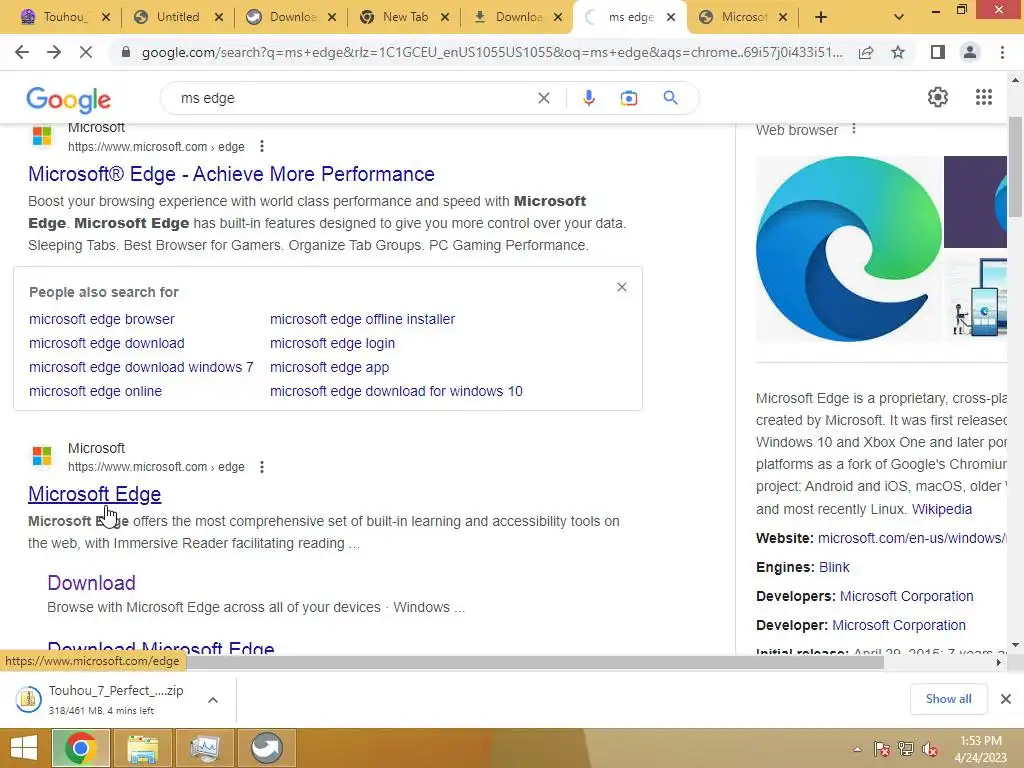
Task: Show all downloads button
Action: 948,699
